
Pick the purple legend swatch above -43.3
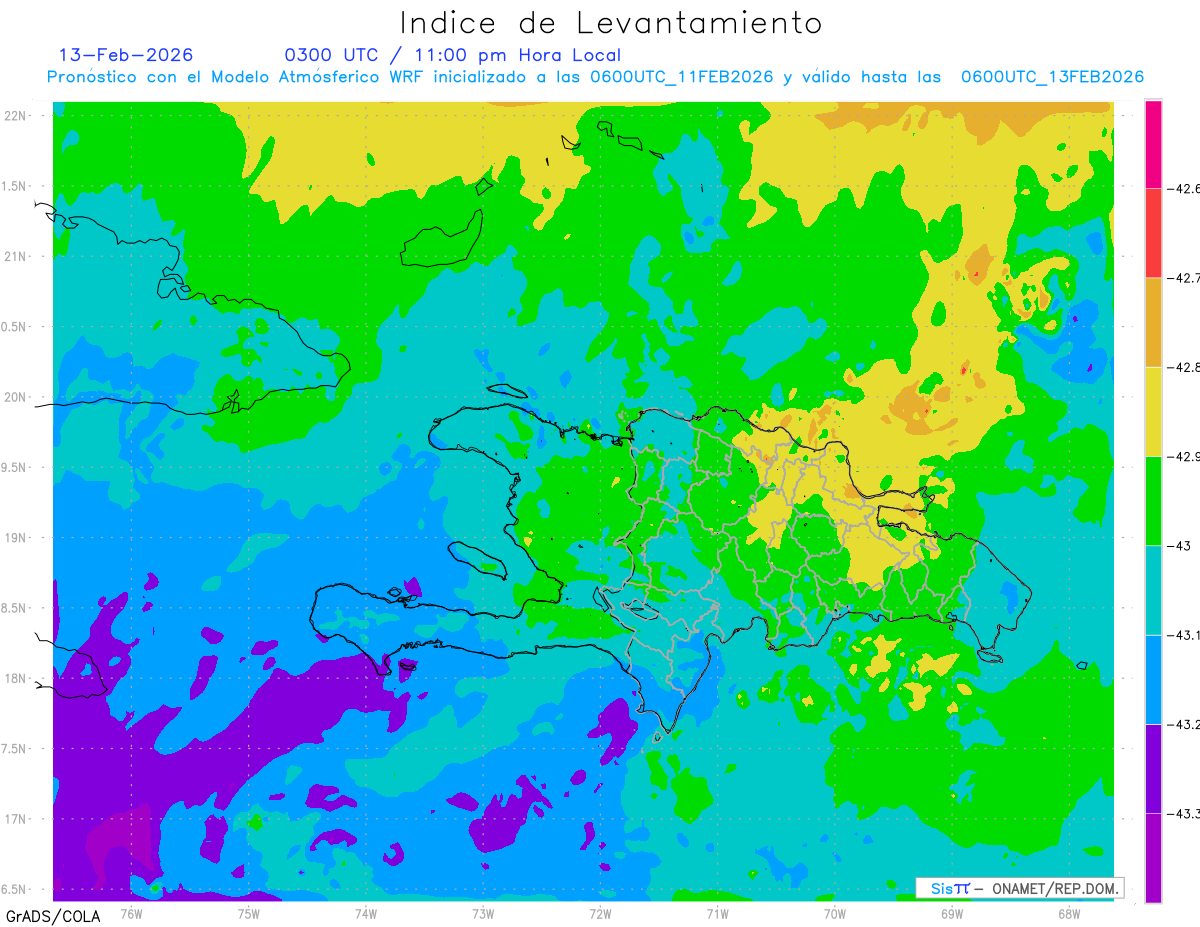(x=1153, y=768)
